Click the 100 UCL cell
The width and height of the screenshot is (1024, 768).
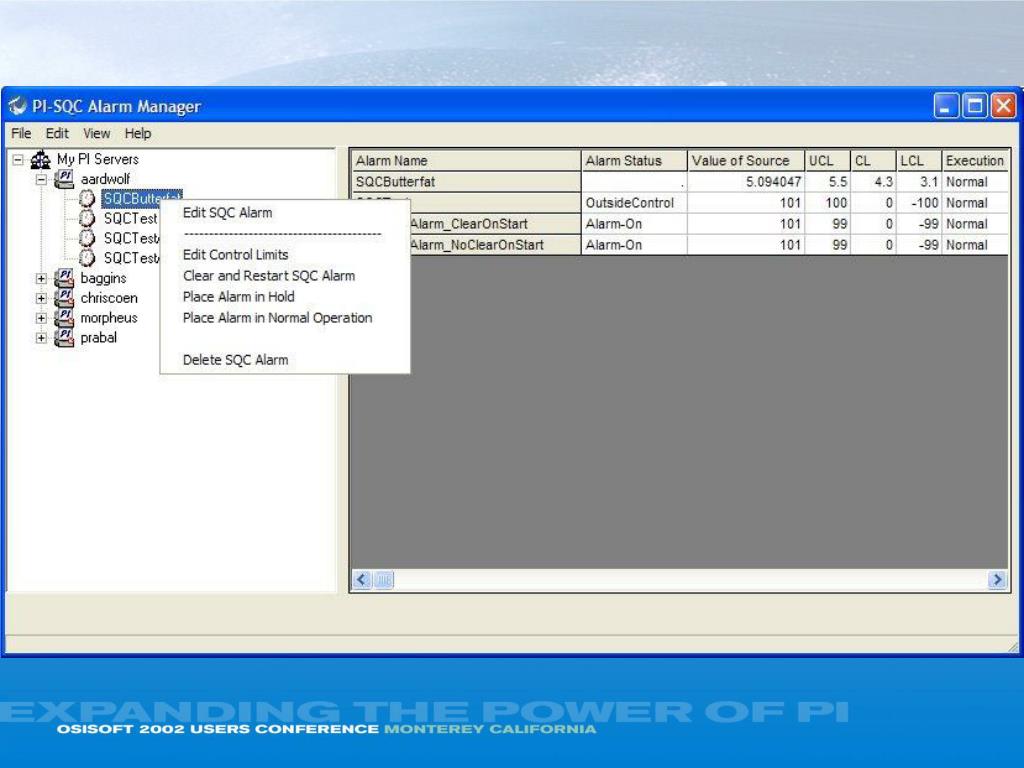point(827,202)
